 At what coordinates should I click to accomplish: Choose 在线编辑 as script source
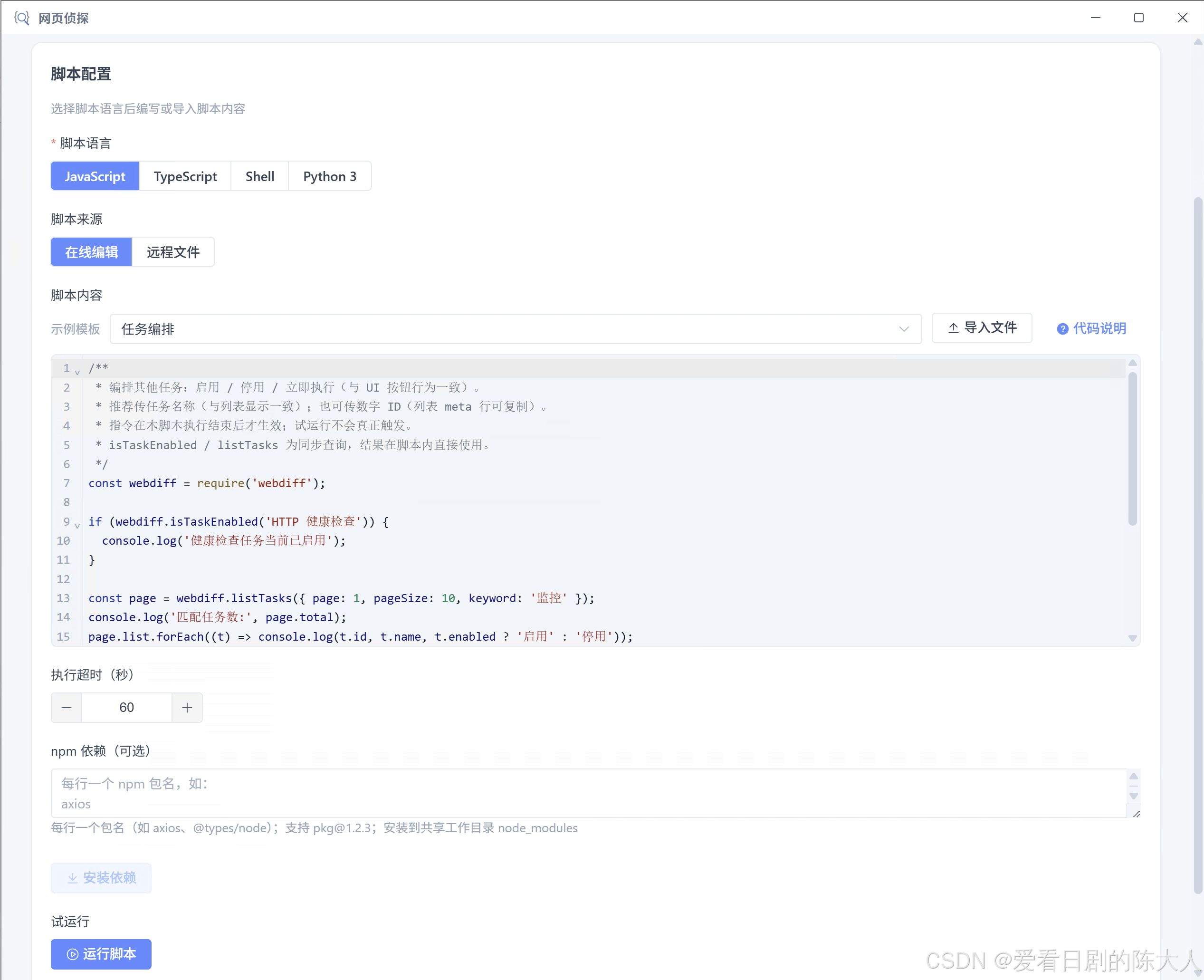click(x=91, y=252)
